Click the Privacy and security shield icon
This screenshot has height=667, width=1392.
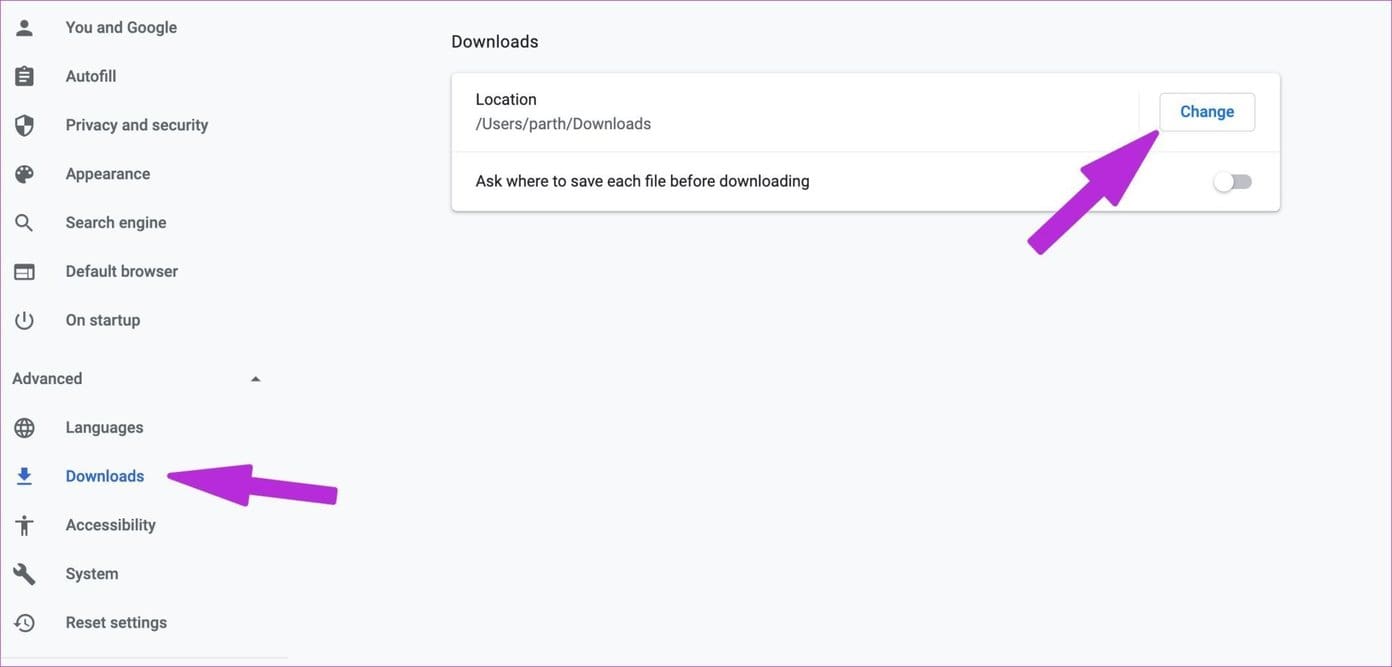24,125
